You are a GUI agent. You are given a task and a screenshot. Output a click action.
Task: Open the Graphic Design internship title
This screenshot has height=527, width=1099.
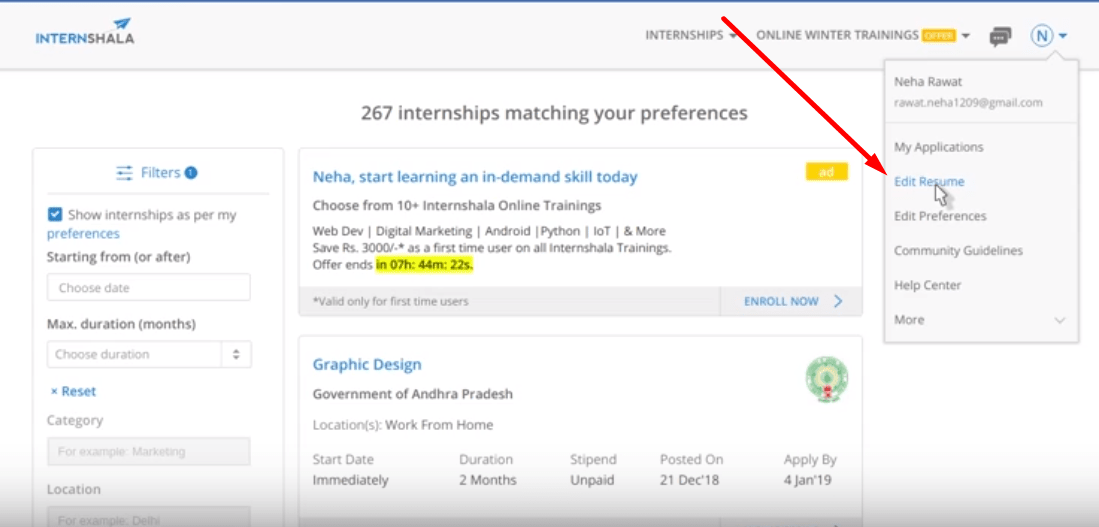coord(367,365)
